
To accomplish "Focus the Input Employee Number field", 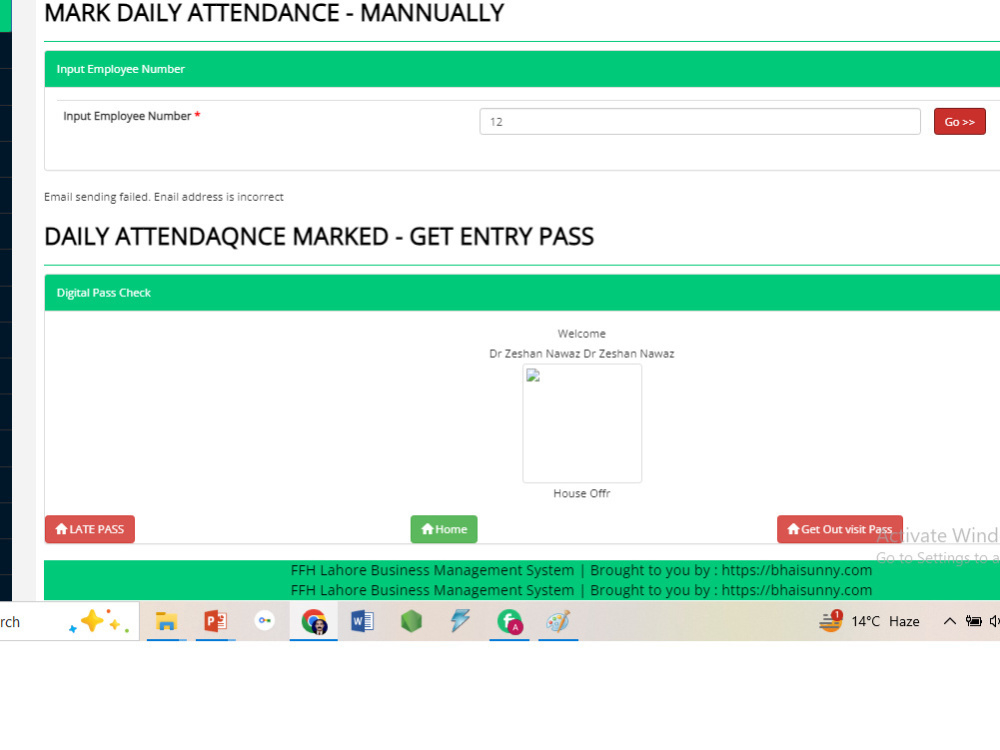I will tap(700, 122).
